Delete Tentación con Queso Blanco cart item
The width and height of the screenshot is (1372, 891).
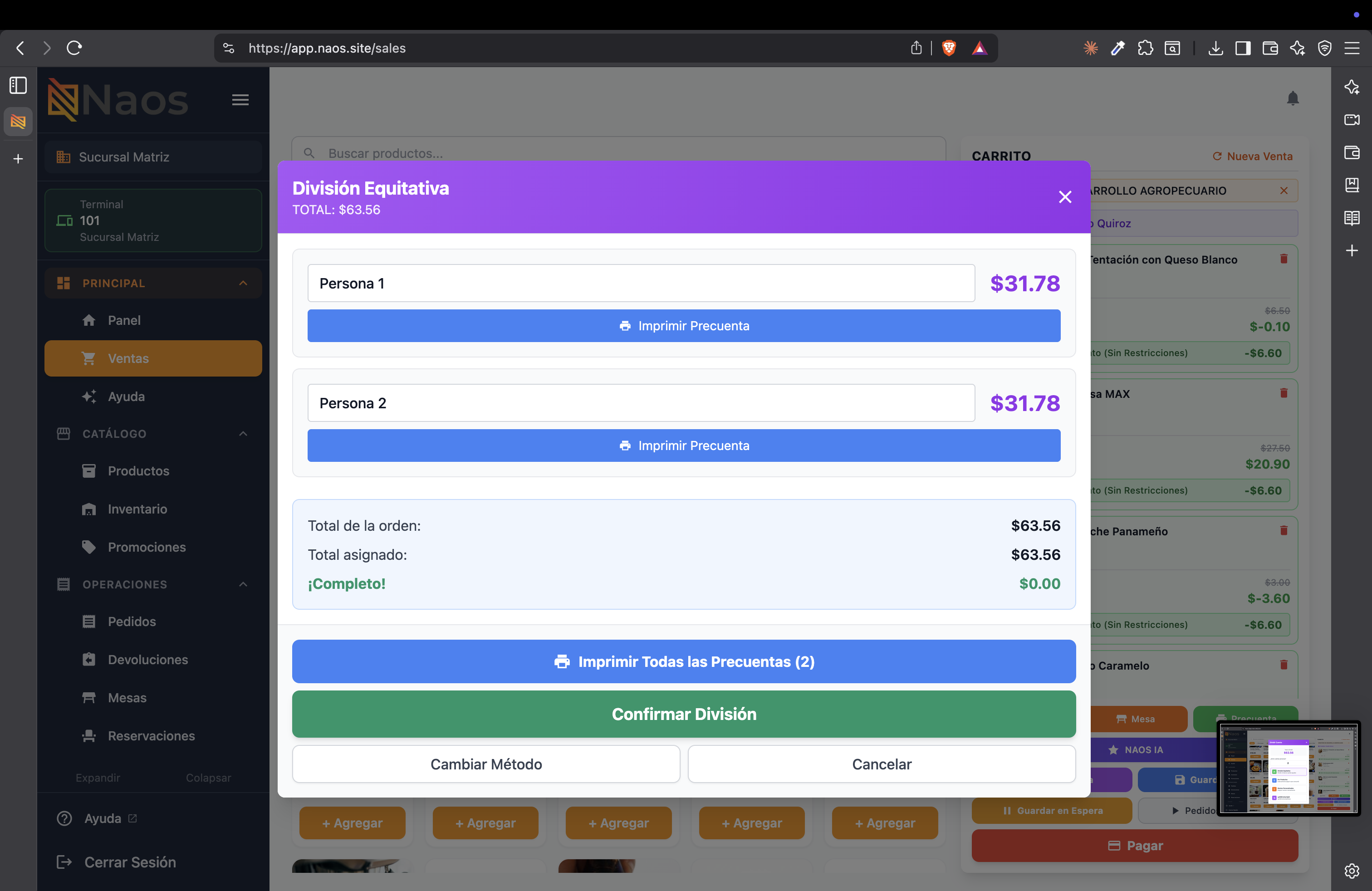pos(1284,259)
